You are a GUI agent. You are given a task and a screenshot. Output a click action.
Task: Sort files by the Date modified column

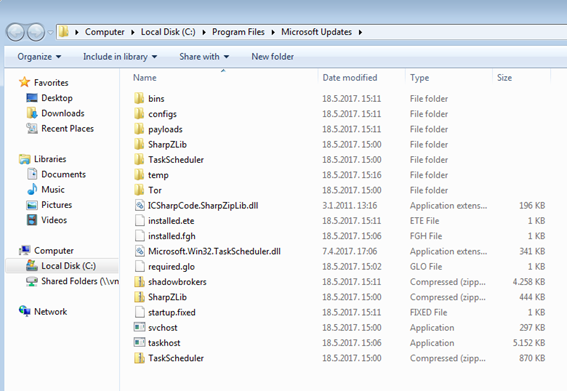(x=350, y=78)
